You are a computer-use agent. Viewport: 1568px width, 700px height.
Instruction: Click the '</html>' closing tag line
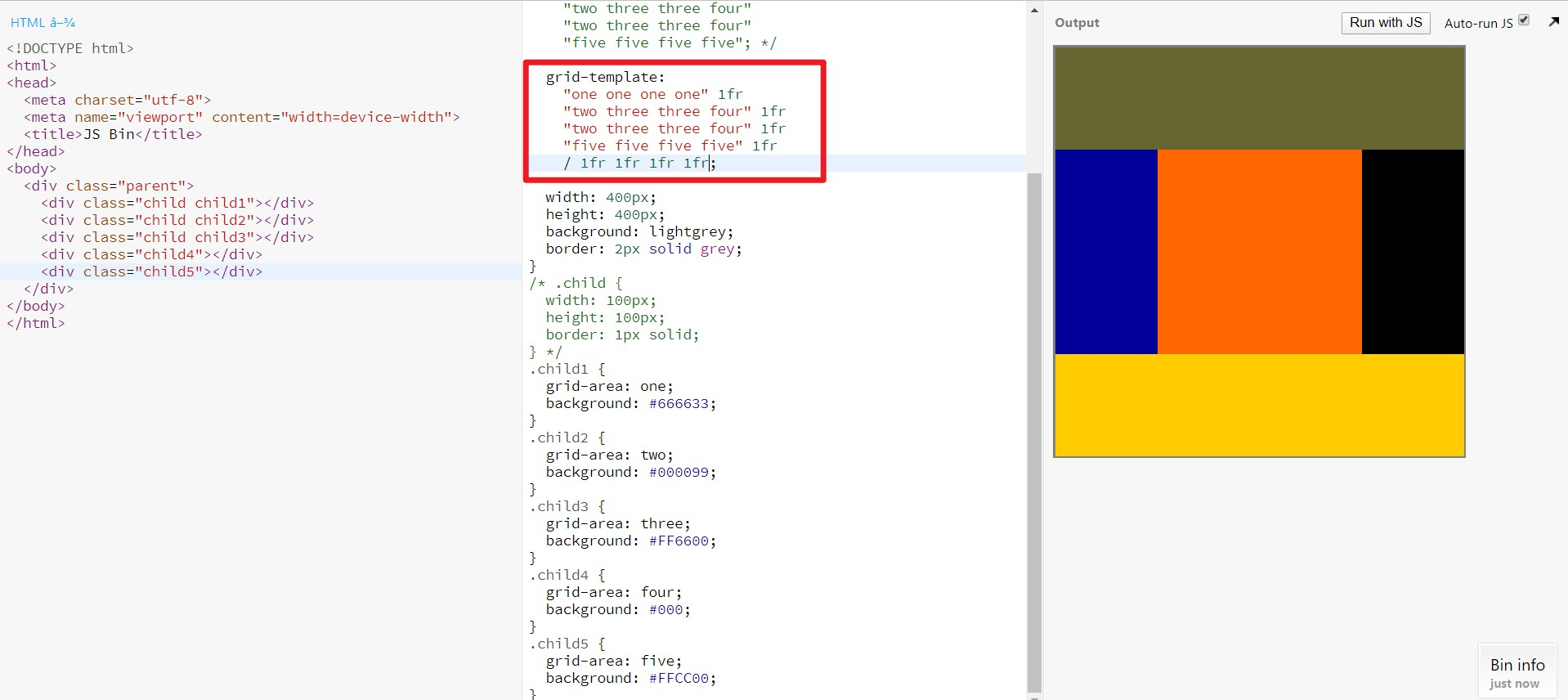(x=36, y=323)
